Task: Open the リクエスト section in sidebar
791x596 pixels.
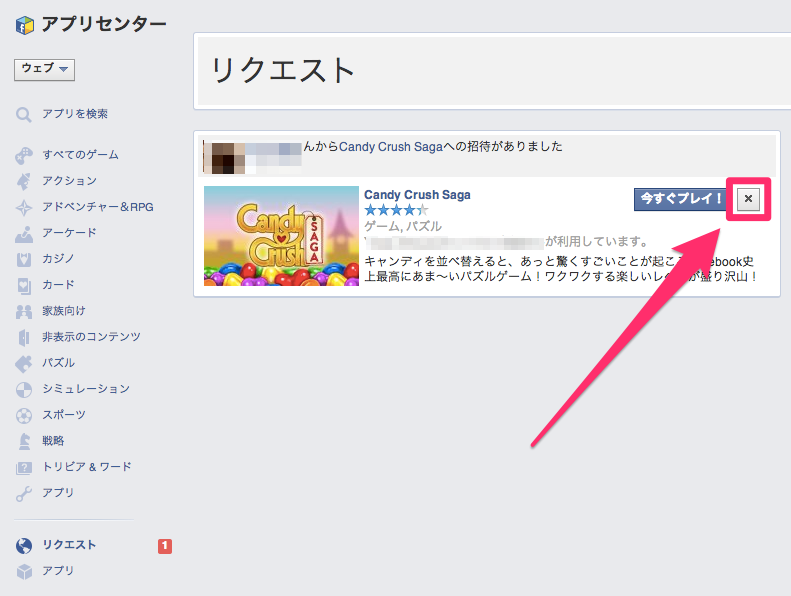Action: 69,545
